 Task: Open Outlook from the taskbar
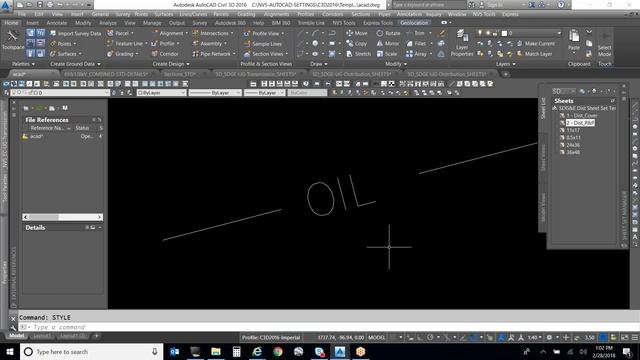[x=175, y=352]
